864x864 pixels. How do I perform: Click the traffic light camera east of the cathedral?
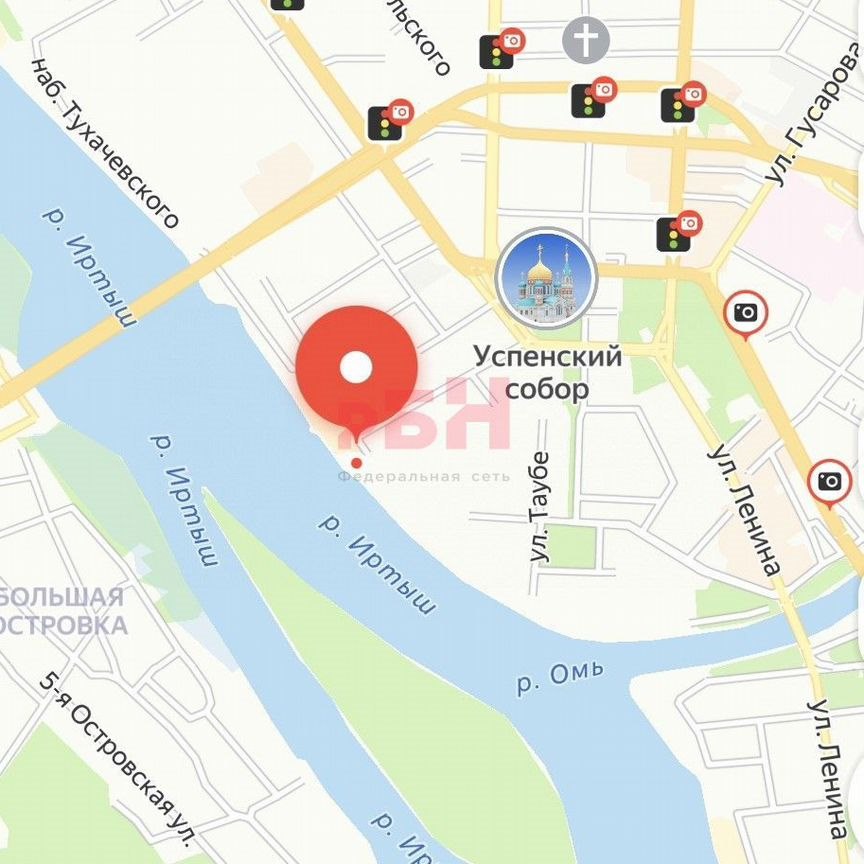coord(679,231)
